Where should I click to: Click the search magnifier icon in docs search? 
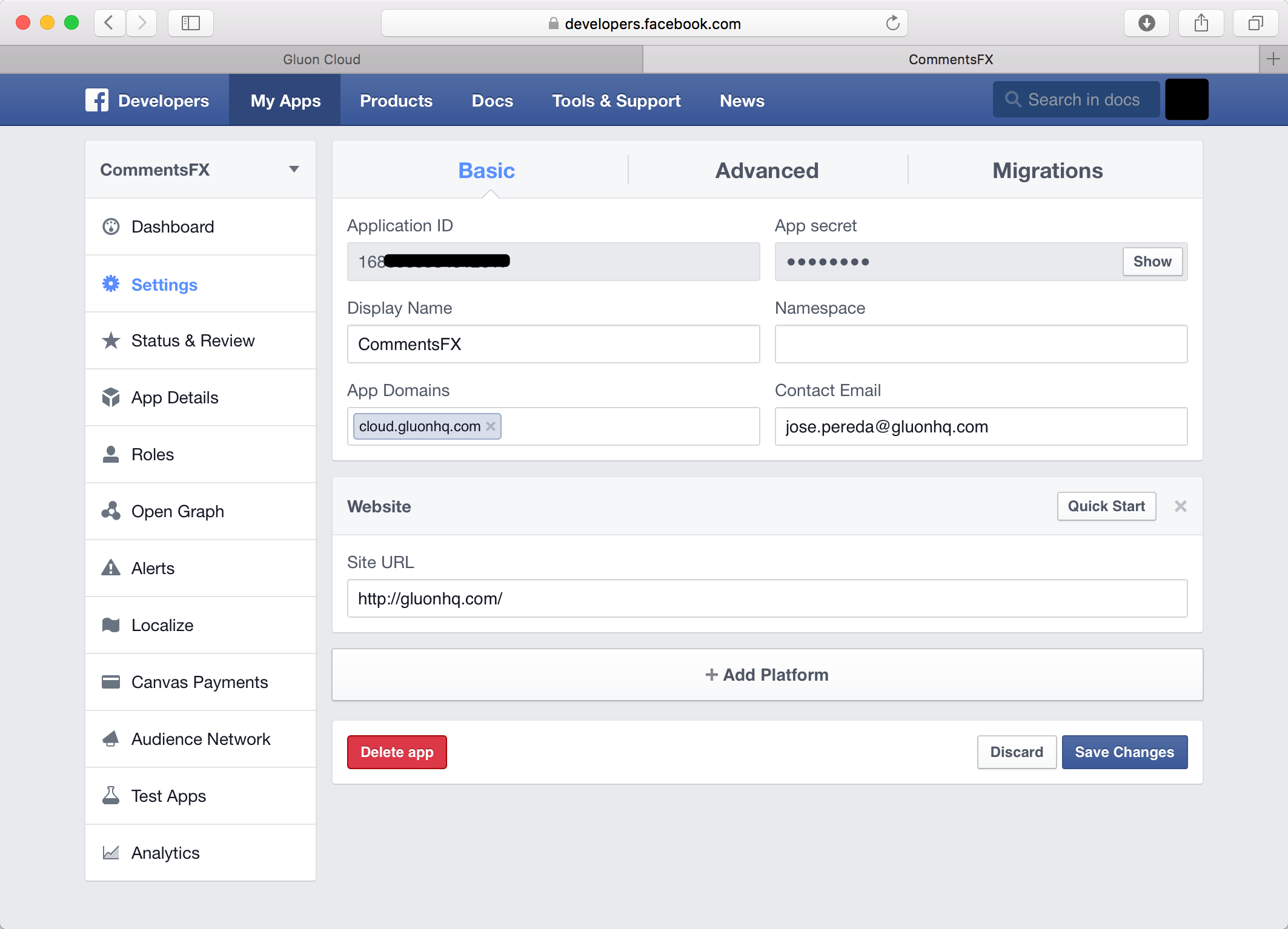[1013, 99]
